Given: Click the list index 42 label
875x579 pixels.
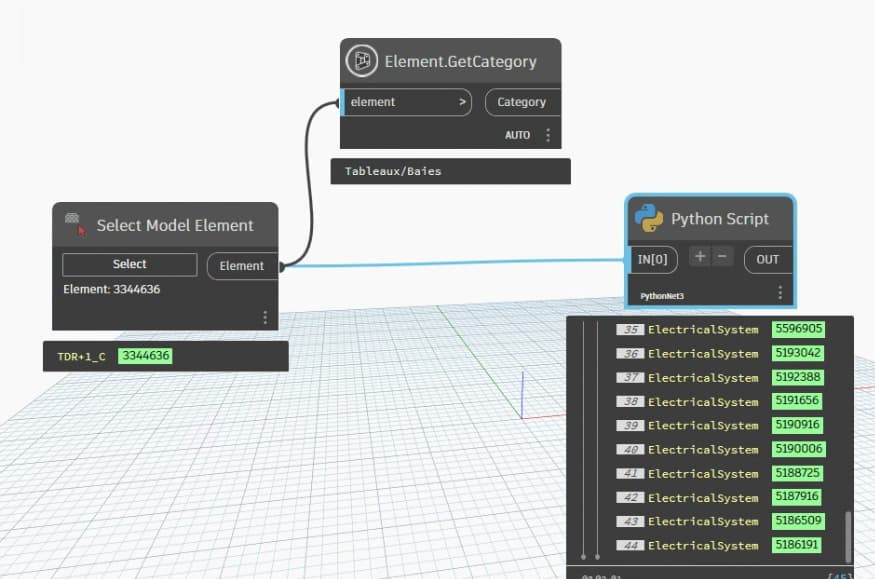Looking at the screenshot, I should 630,498.
